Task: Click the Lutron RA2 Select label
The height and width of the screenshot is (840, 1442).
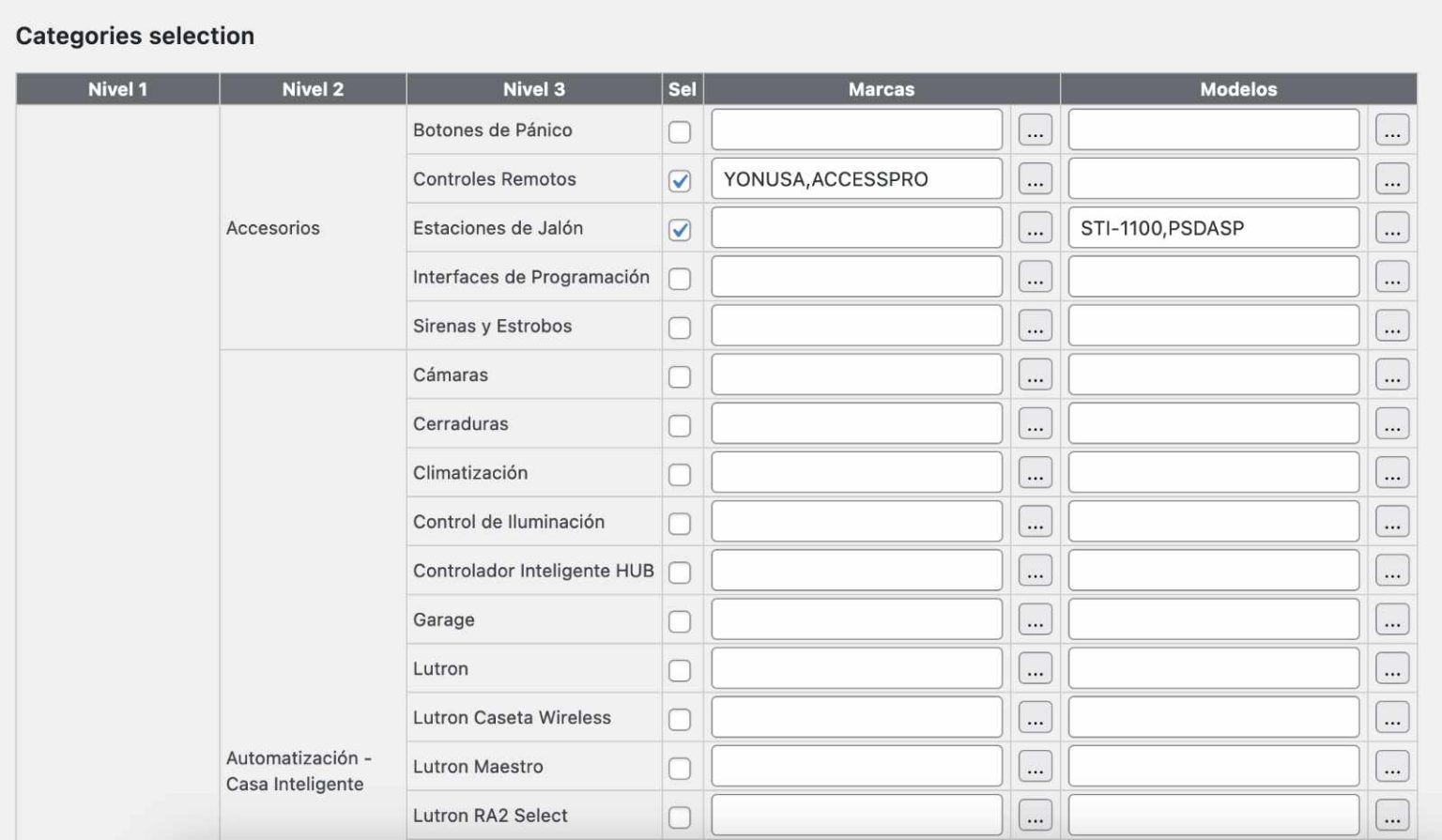Action: [x=490, y=816]
